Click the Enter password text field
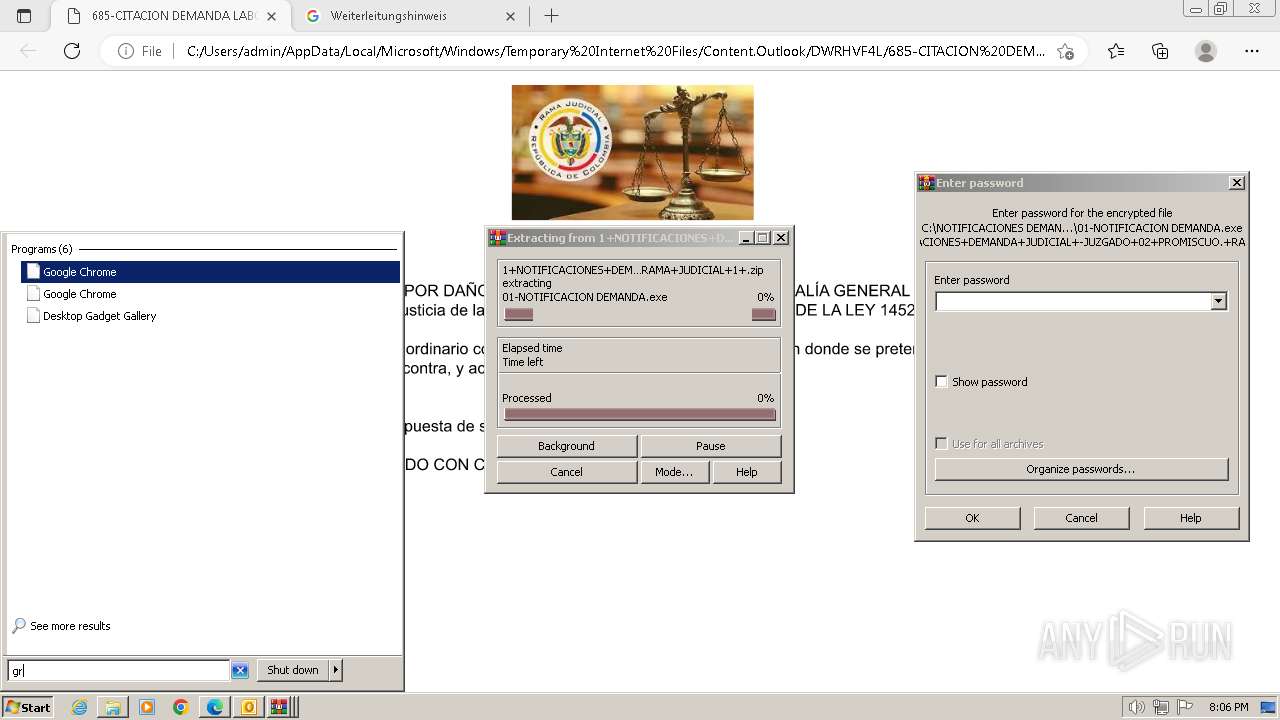The height and width of the screenshot is (720, 1280). coord(1073,301)
